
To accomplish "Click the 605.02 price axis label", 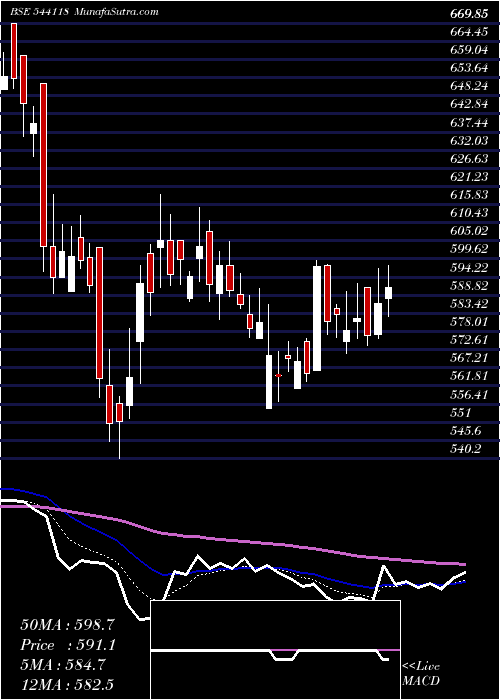I will [469, 231].
